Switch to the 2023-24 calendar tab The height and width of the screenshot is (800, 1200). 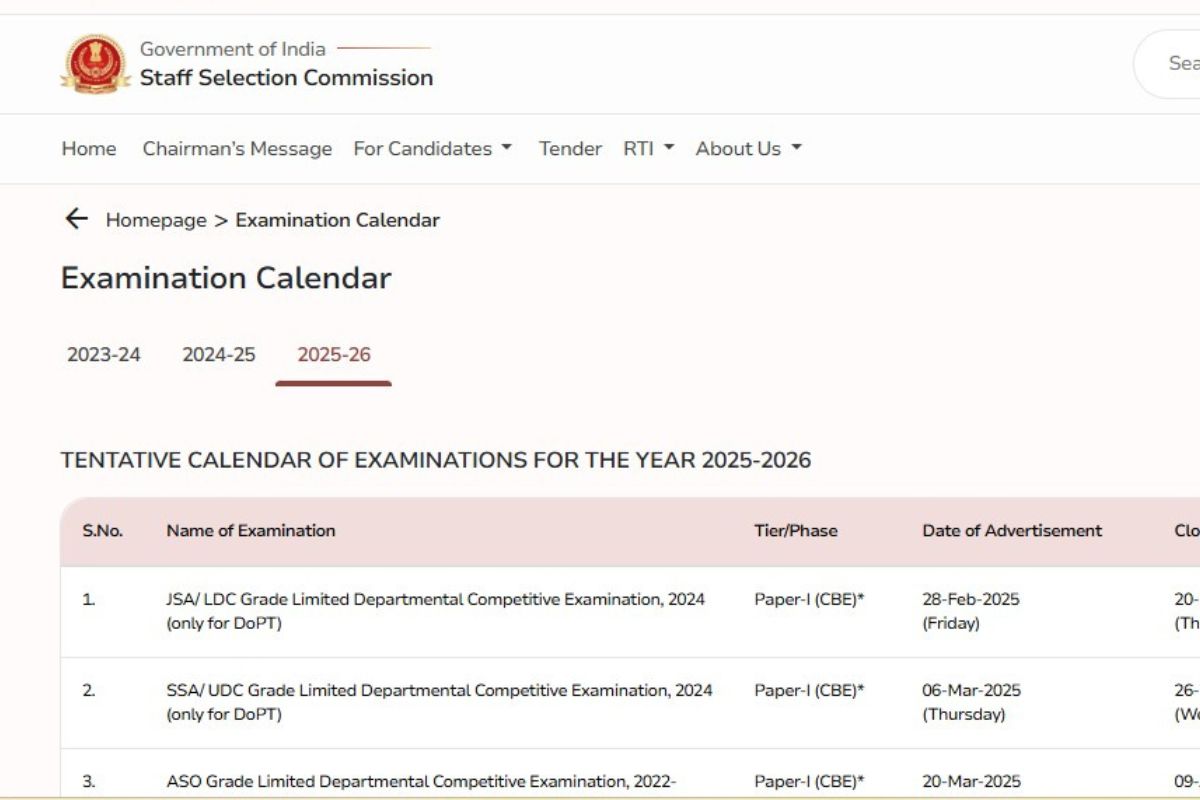point(104,354)
